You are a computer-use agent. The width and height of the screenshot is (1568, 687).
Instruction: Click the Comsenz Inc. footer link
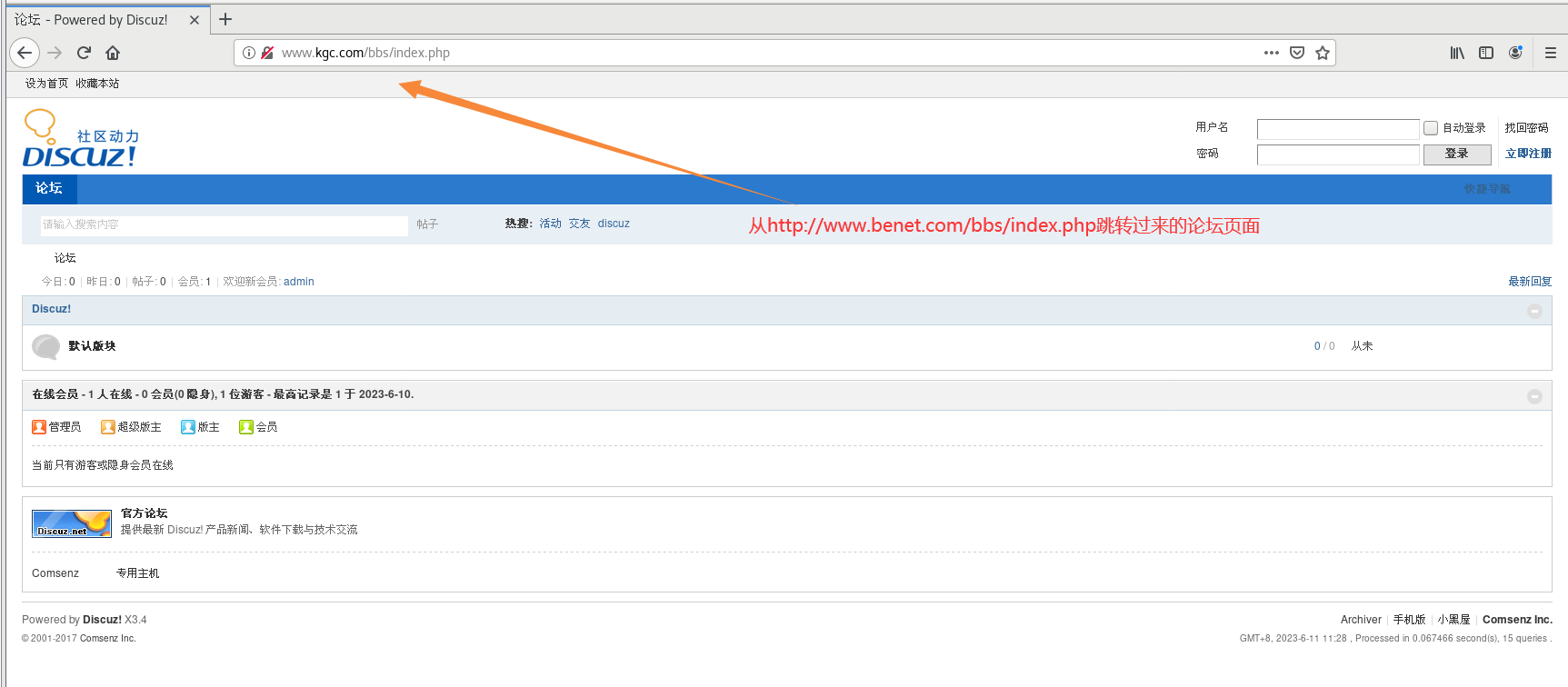pyautogui.click(x=1517, y=620)
